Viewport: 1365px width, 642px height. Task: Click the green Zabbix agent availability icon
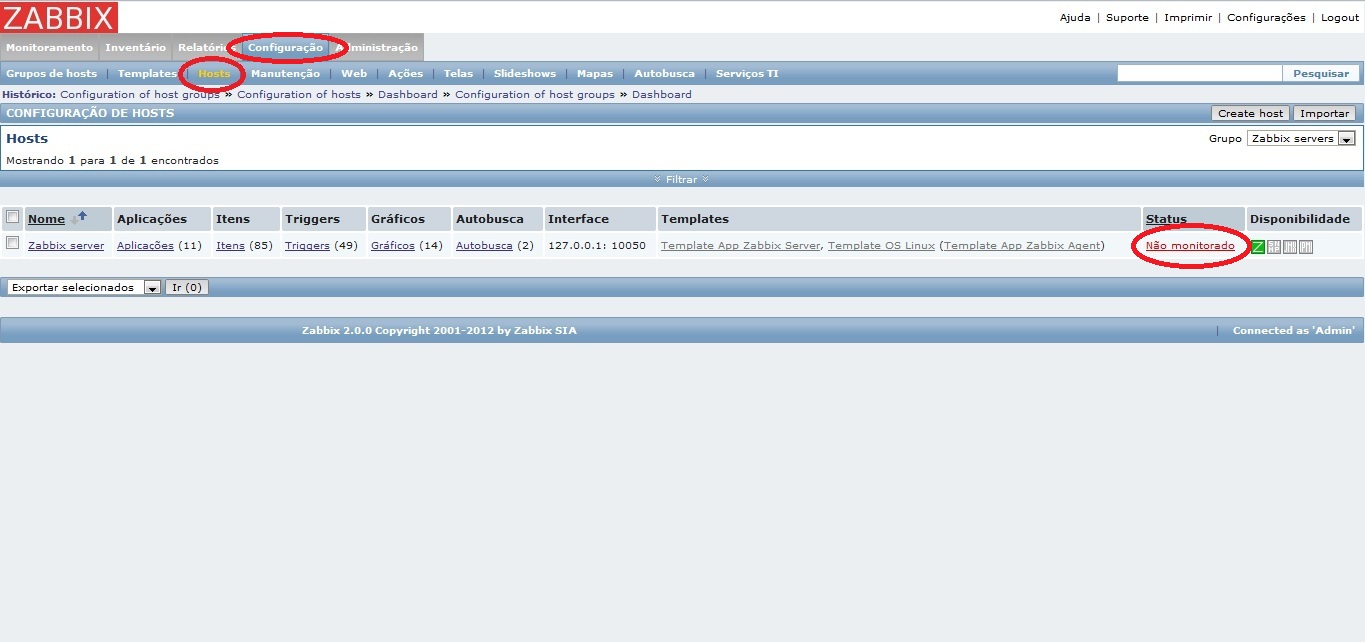click(x=1258, y=246)
